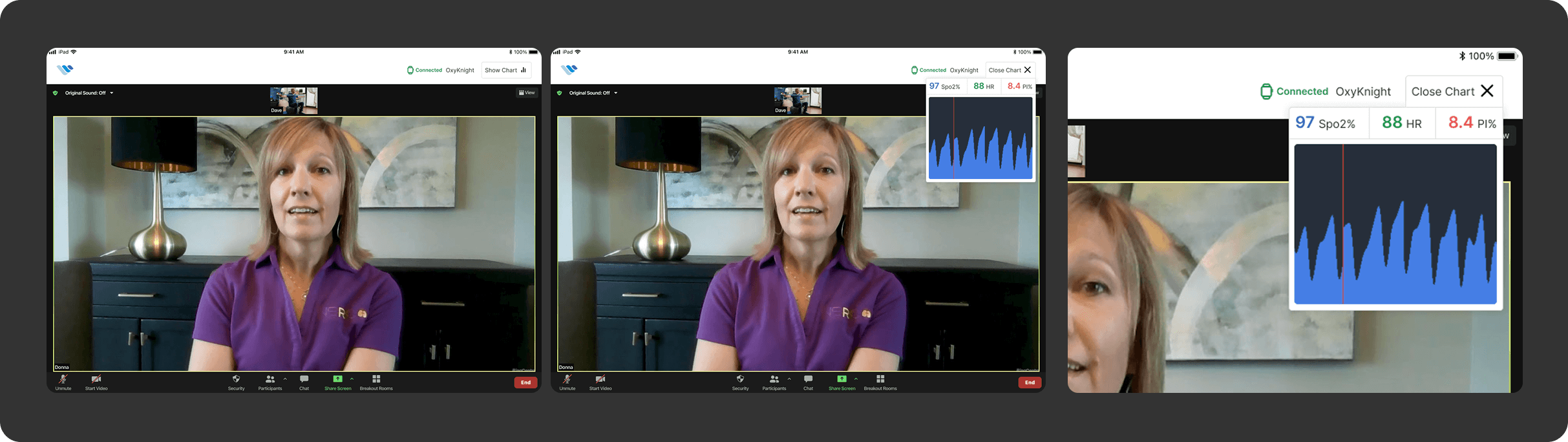Click the View layout button on the first iPad screen
The width and height of the screenshot is (1568, 442).
coord(526,93)
